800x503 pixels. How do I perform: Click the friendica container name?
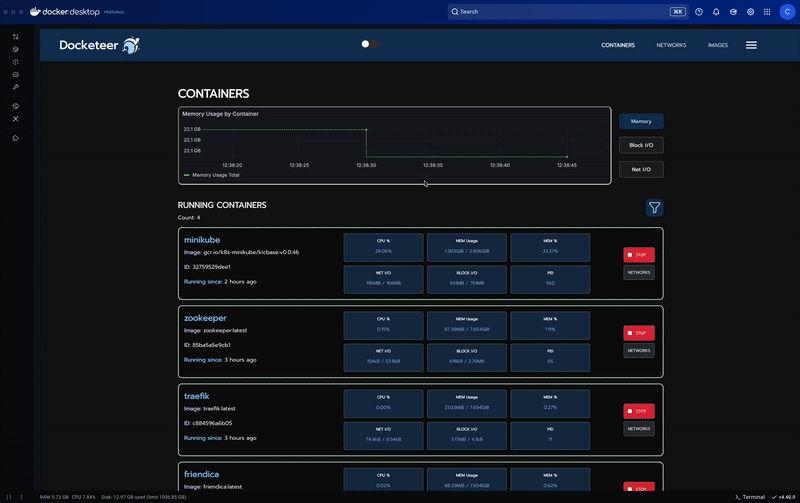click(x=202, y=474)
